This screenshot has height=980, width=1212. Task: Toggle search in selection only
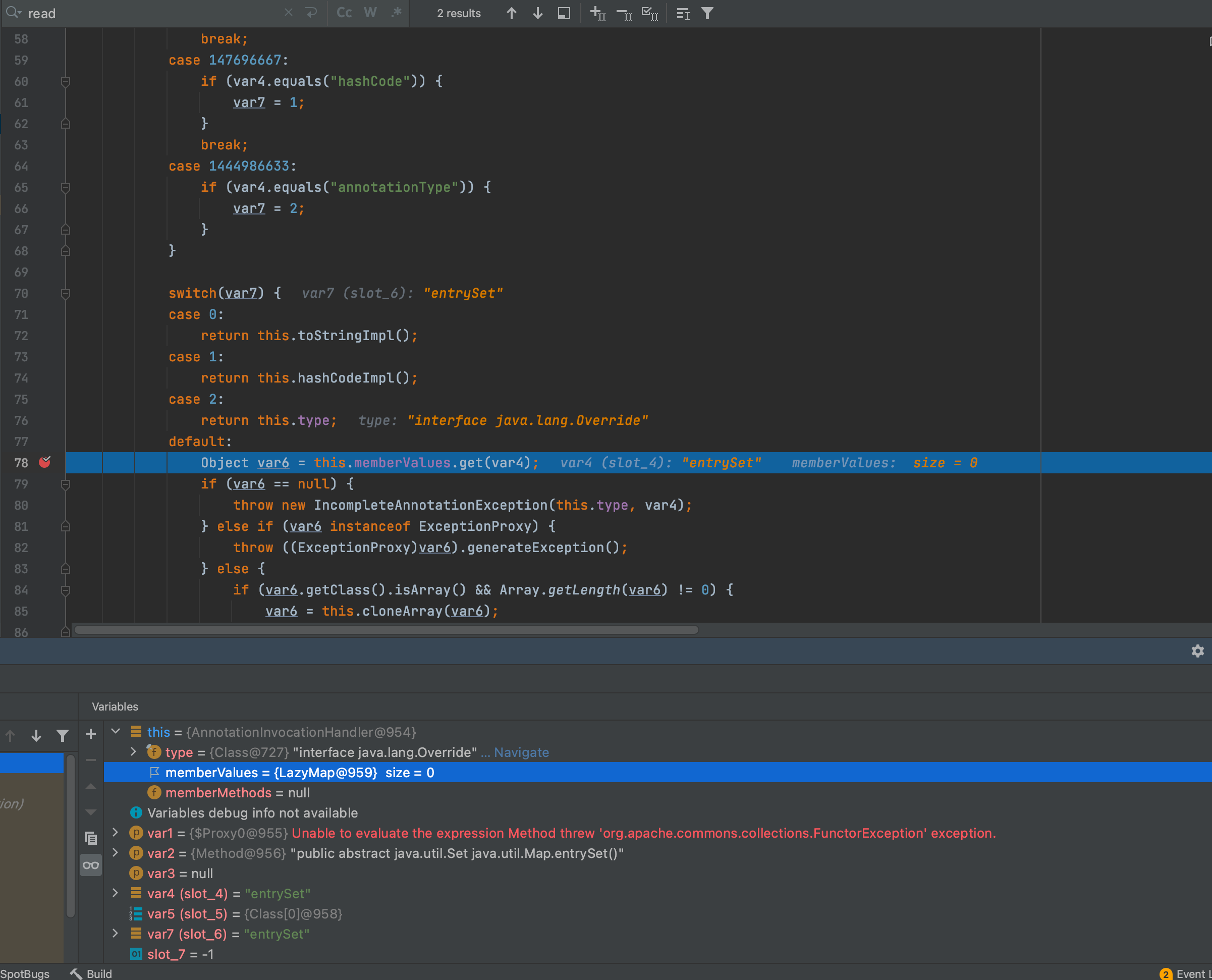click(564, 13)
